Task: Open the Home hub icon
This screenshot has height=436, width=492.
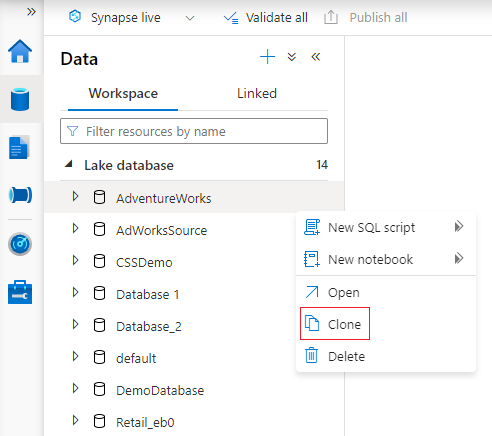Action: (20, 51)
